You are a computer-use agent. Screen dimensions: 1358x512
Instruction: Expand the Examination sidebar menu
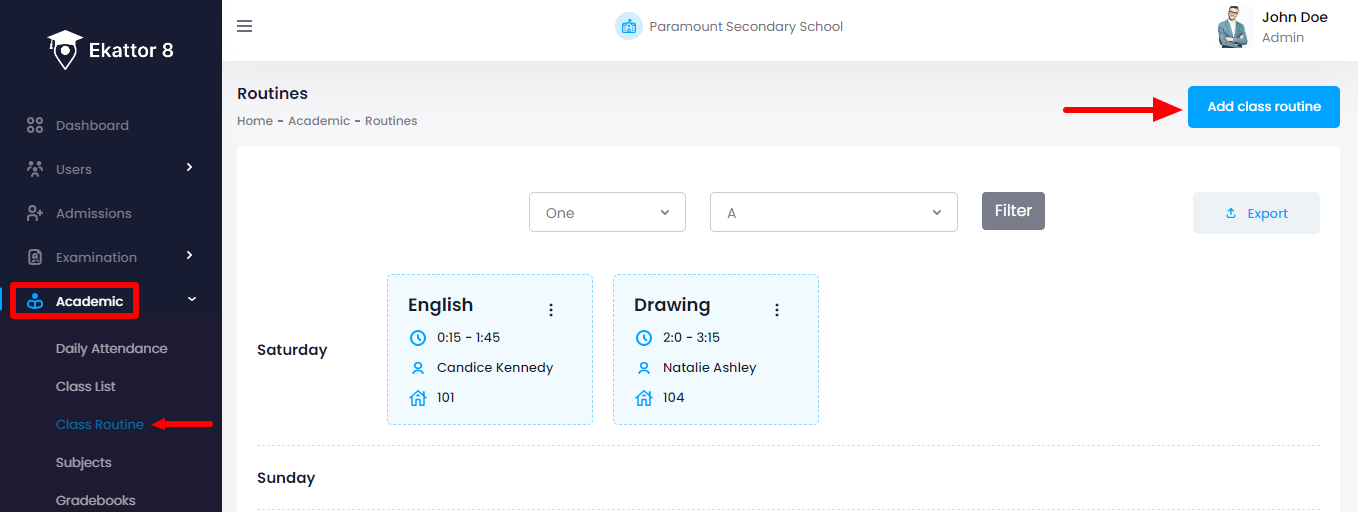click(189, 256)
